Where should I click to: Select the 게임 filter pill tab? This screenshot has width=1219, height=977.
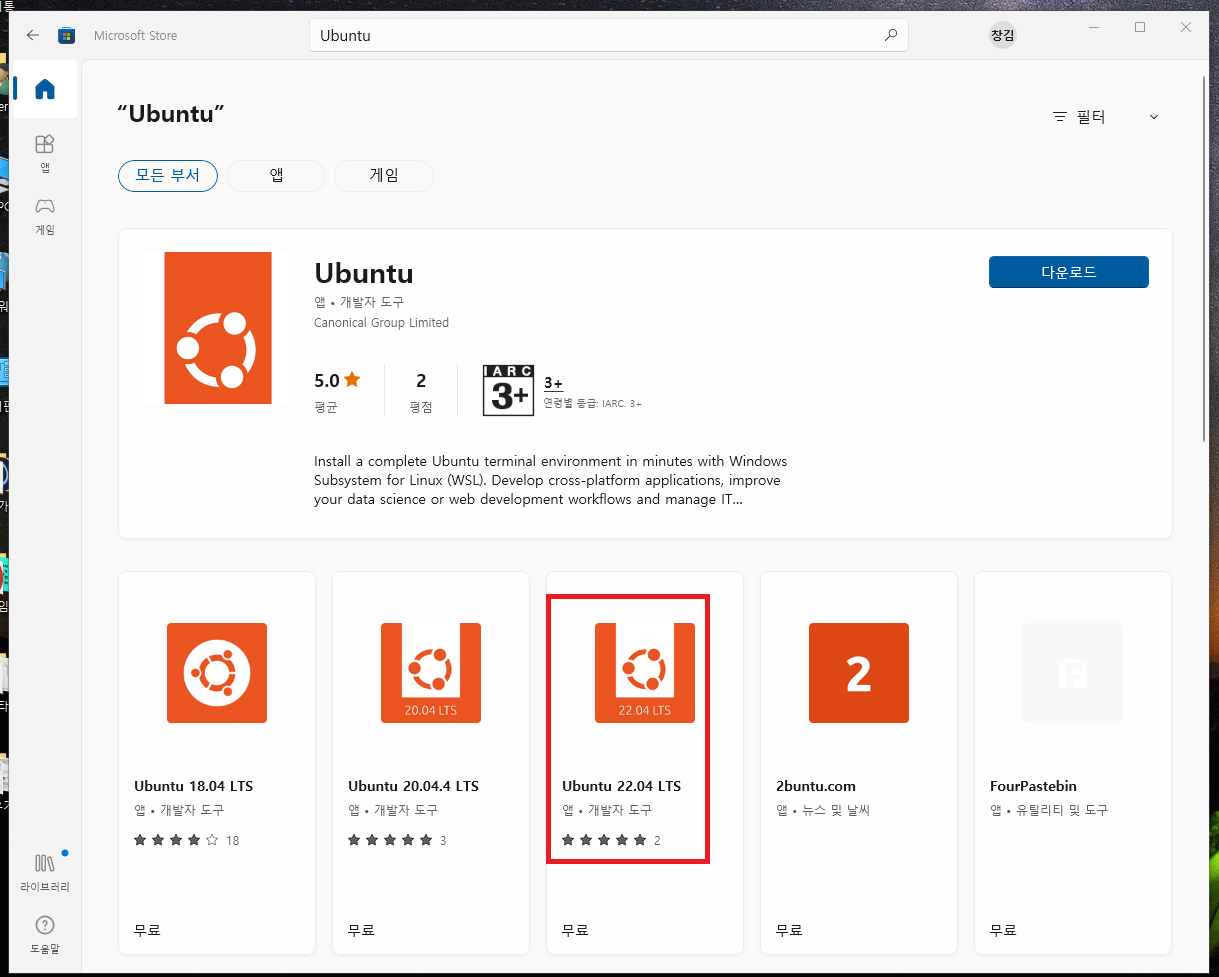pos(384,175)
